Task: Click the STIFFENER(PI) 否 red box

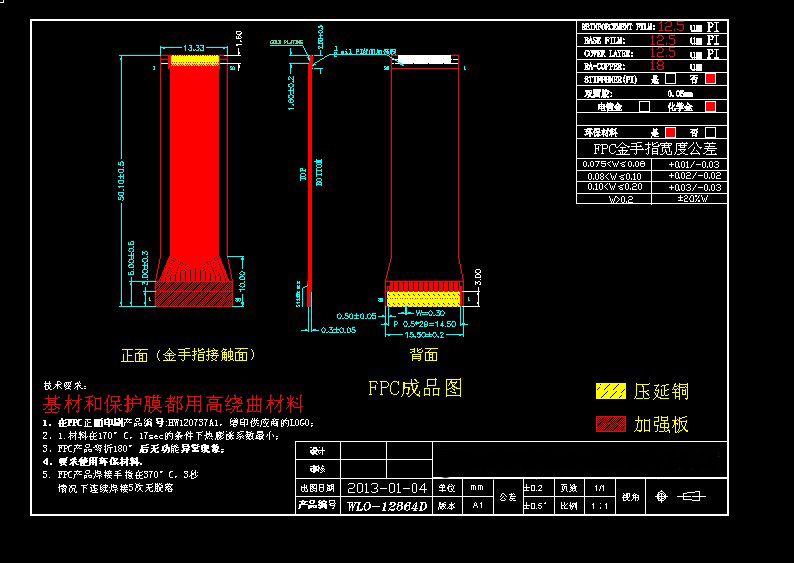Action: coord(710,79)
